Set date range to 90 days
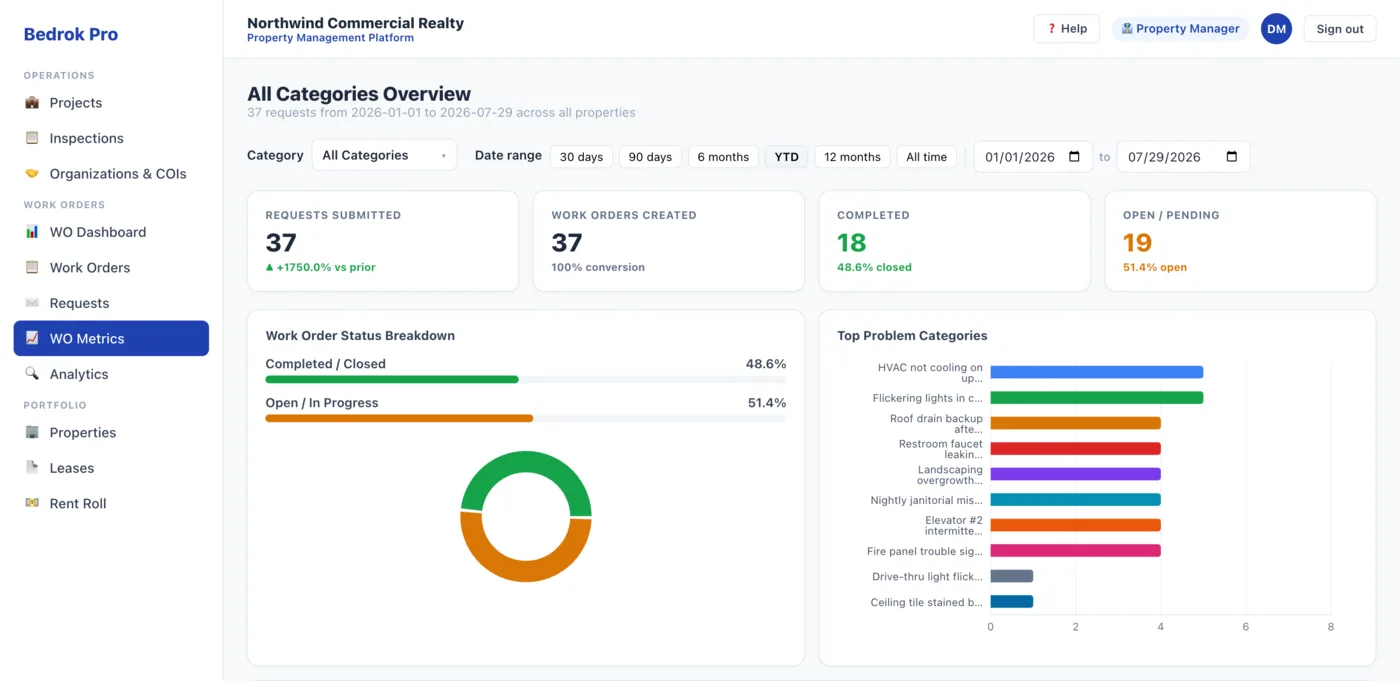This screenshot has height=681, width=1400. 650,157
